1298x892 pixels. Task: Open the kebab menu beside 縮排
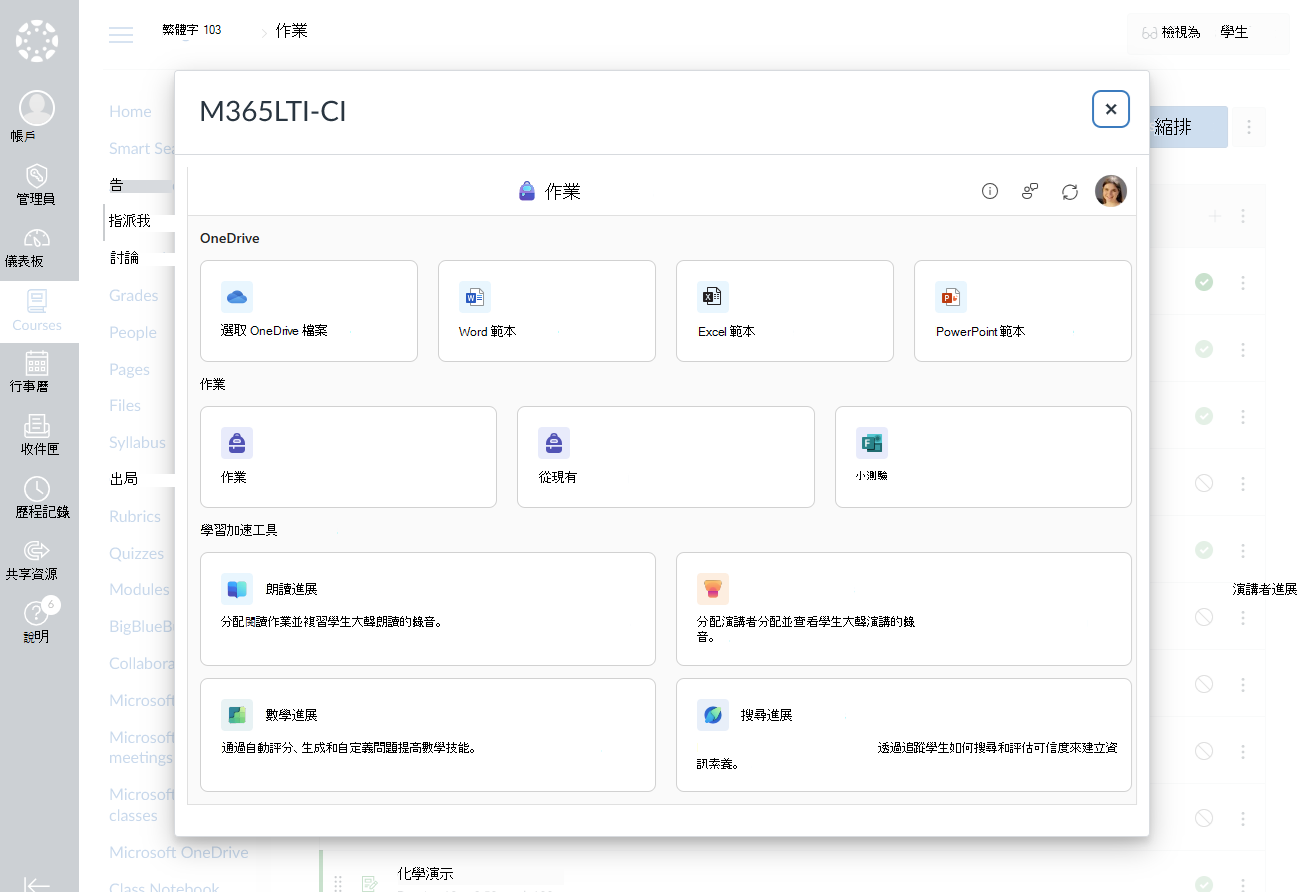(1249, 128)
